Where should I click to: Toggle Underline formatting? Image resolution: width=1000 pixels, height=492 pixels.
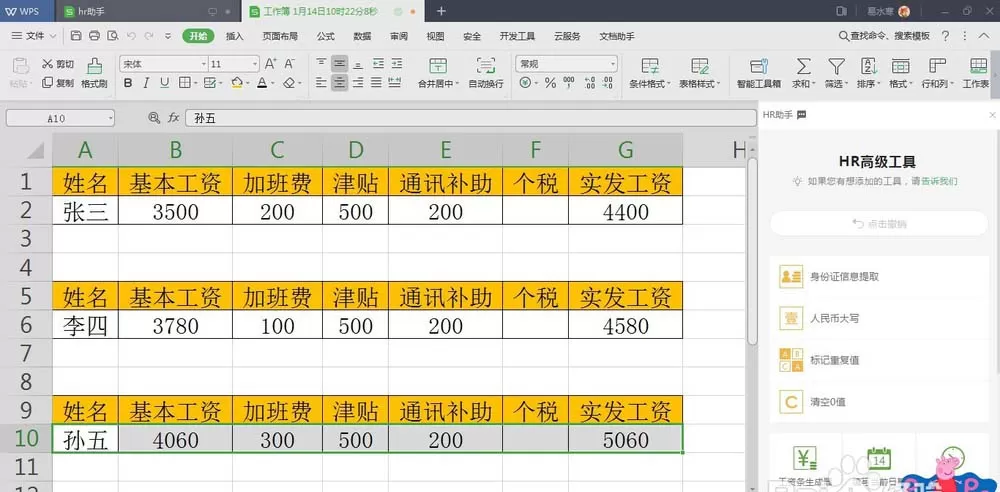pyautogui.click(x=165, y=83)
